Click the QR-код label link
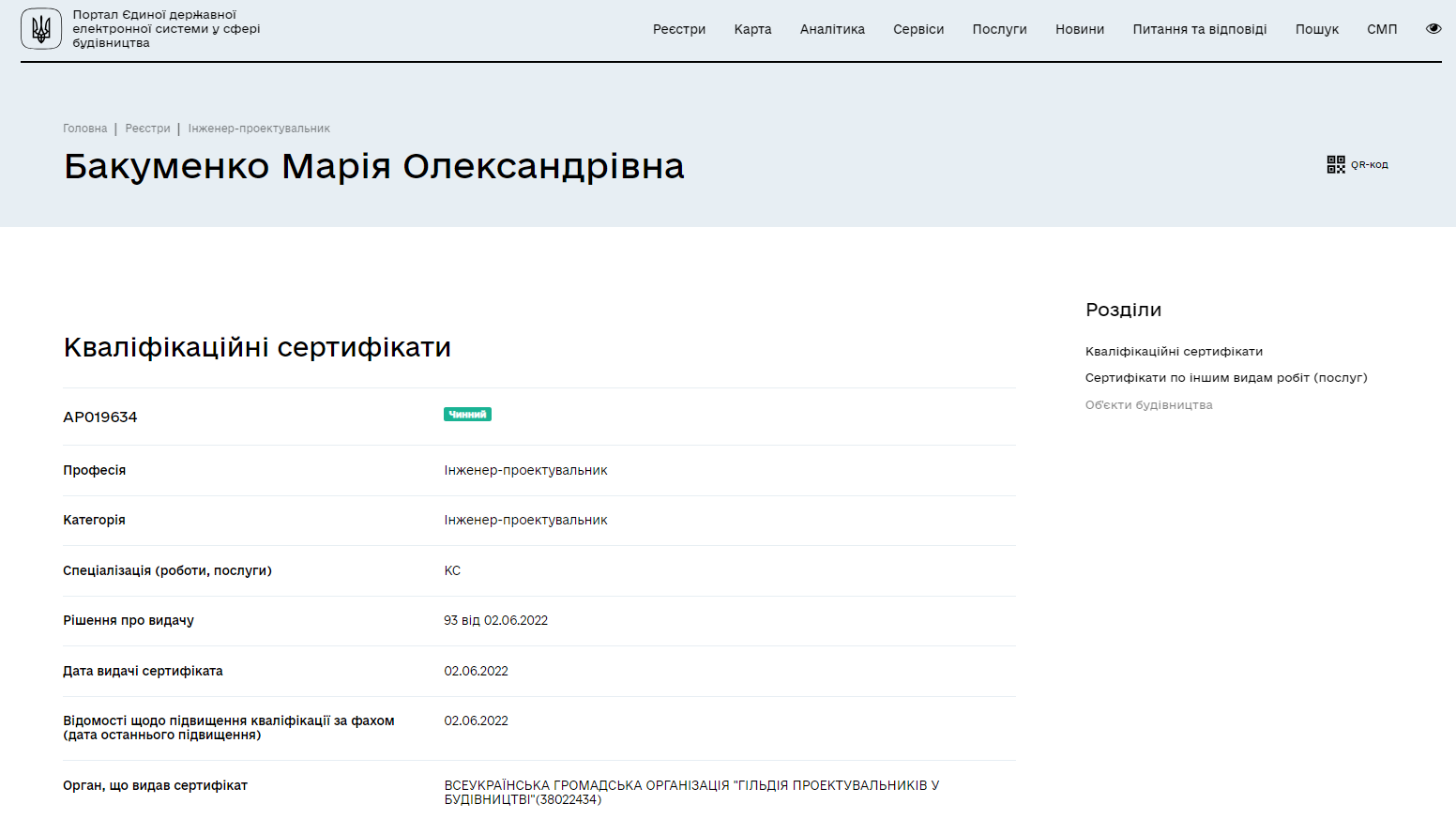Viewport: 1456px width, 819px height. [x=1370, y=165]
